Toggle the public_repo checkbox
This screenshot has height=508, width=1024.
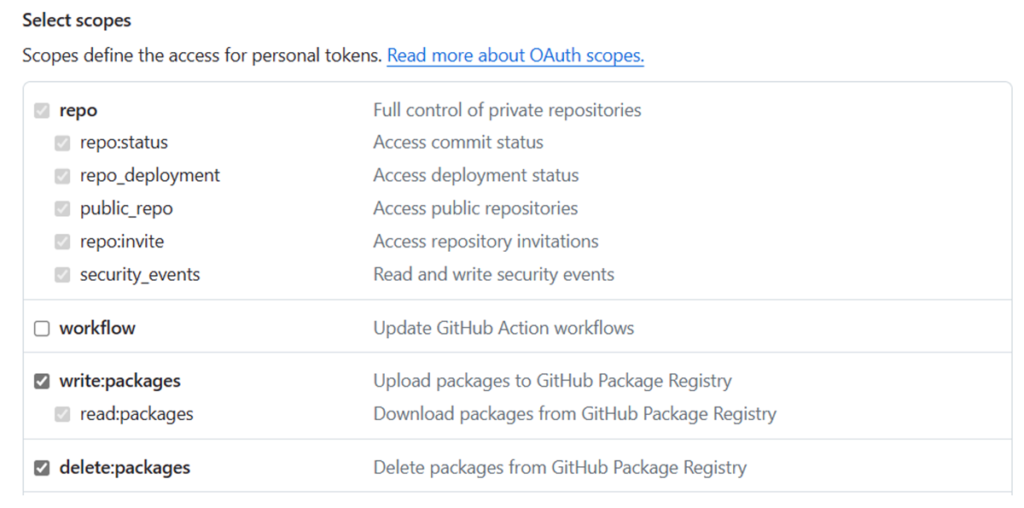[63, 209]
